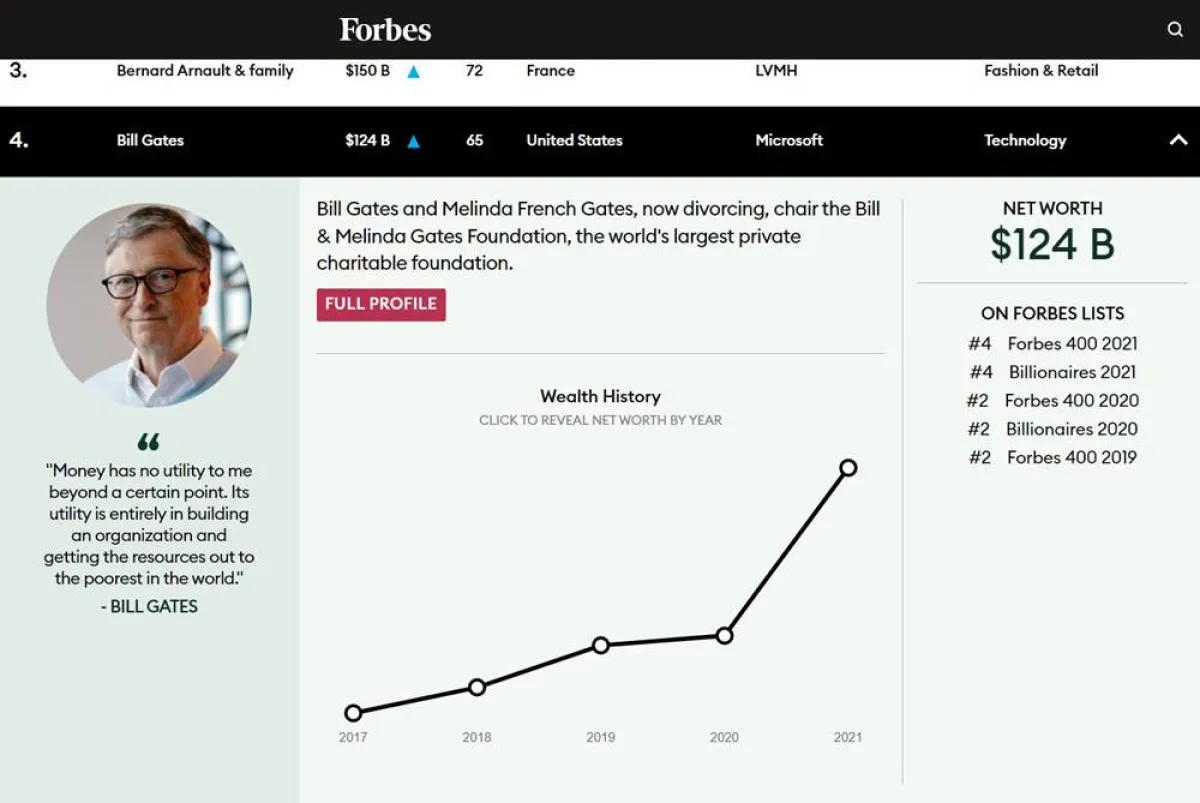Reveal net worth for 2018 point
The width and height of the screenshot is (1200, 803).
click(x=477, y=687)
